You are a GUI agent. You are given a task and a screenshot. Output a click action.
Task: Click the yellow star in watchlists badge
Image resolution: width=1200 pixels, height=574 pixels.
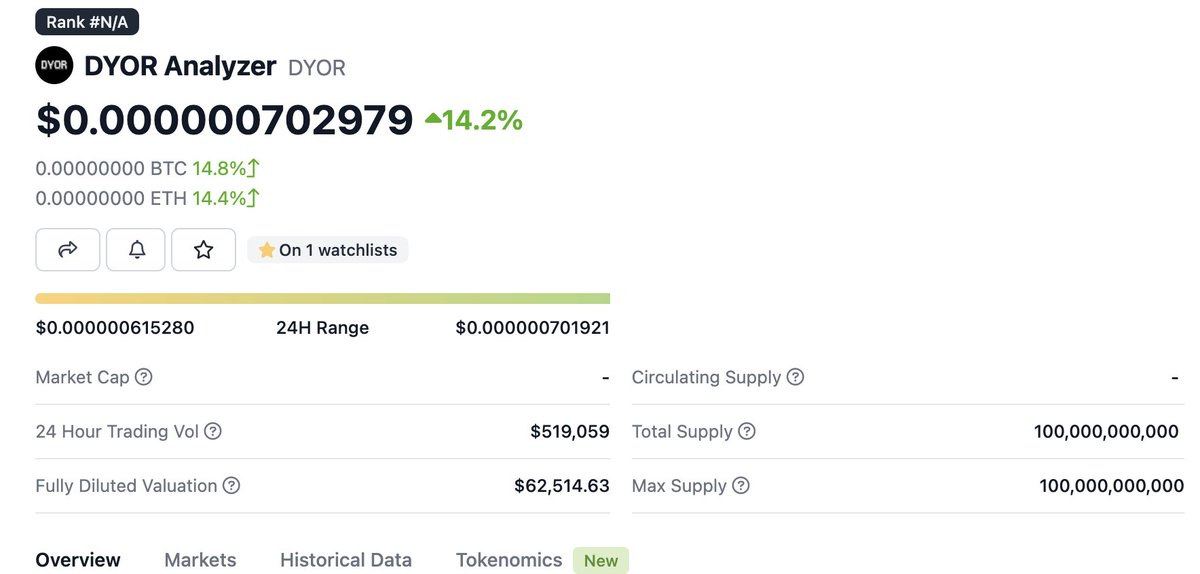[267, 250]
